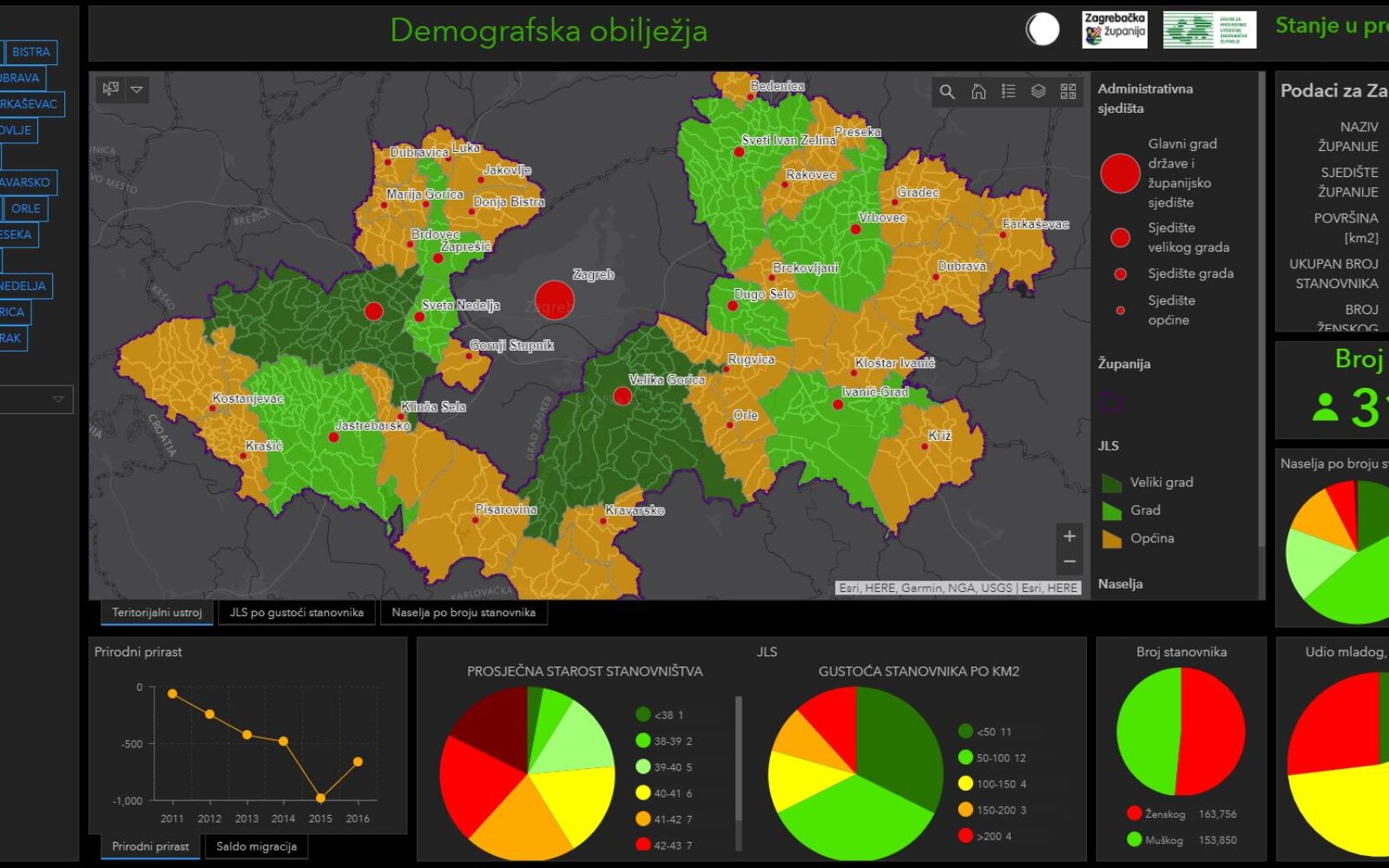Image resolution: width=1389 pixels, height=868 pixels.
Task: Click the 2015 point on Prirodni prirast chart
Action: pos(320,798)
